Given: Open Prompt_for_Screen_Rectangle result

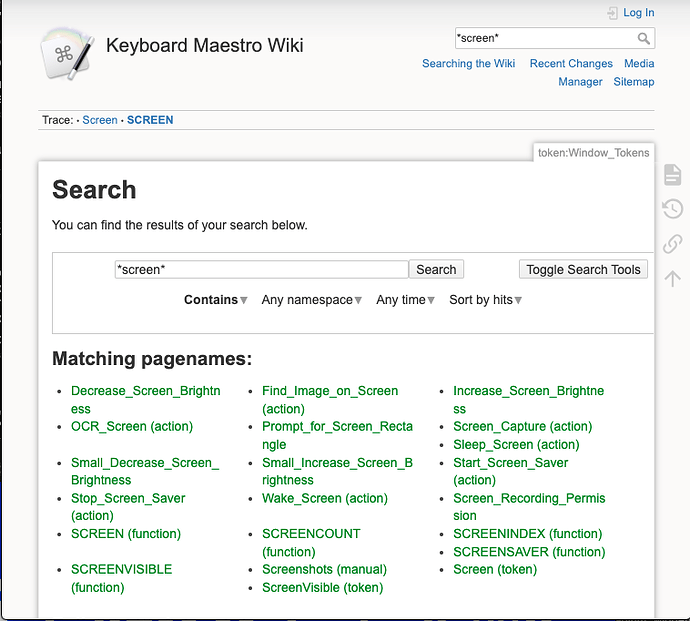Looking at the screenshot, I should coord(337,435).
